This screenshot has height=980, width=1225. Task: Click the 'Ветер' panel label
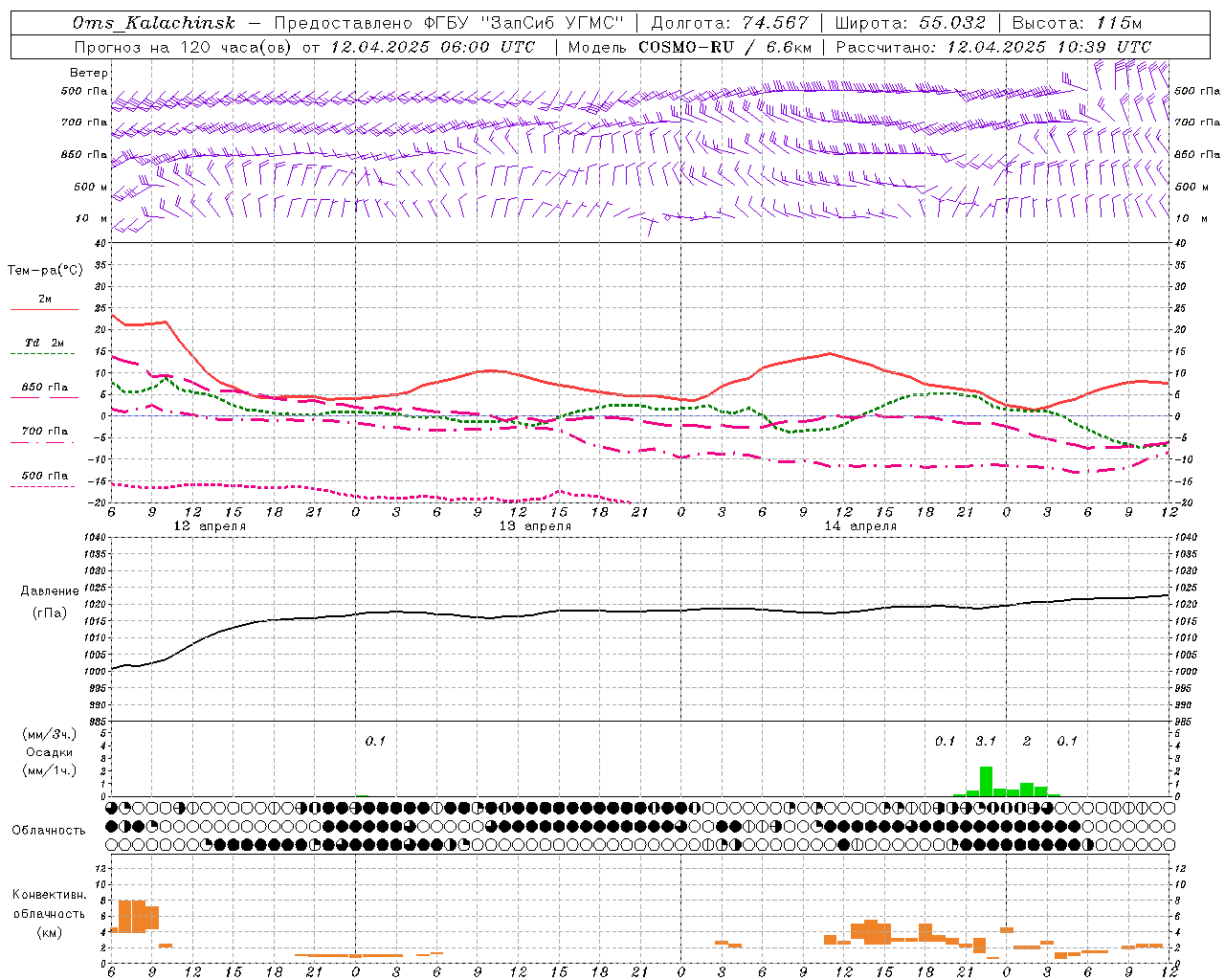coord(89,73)
